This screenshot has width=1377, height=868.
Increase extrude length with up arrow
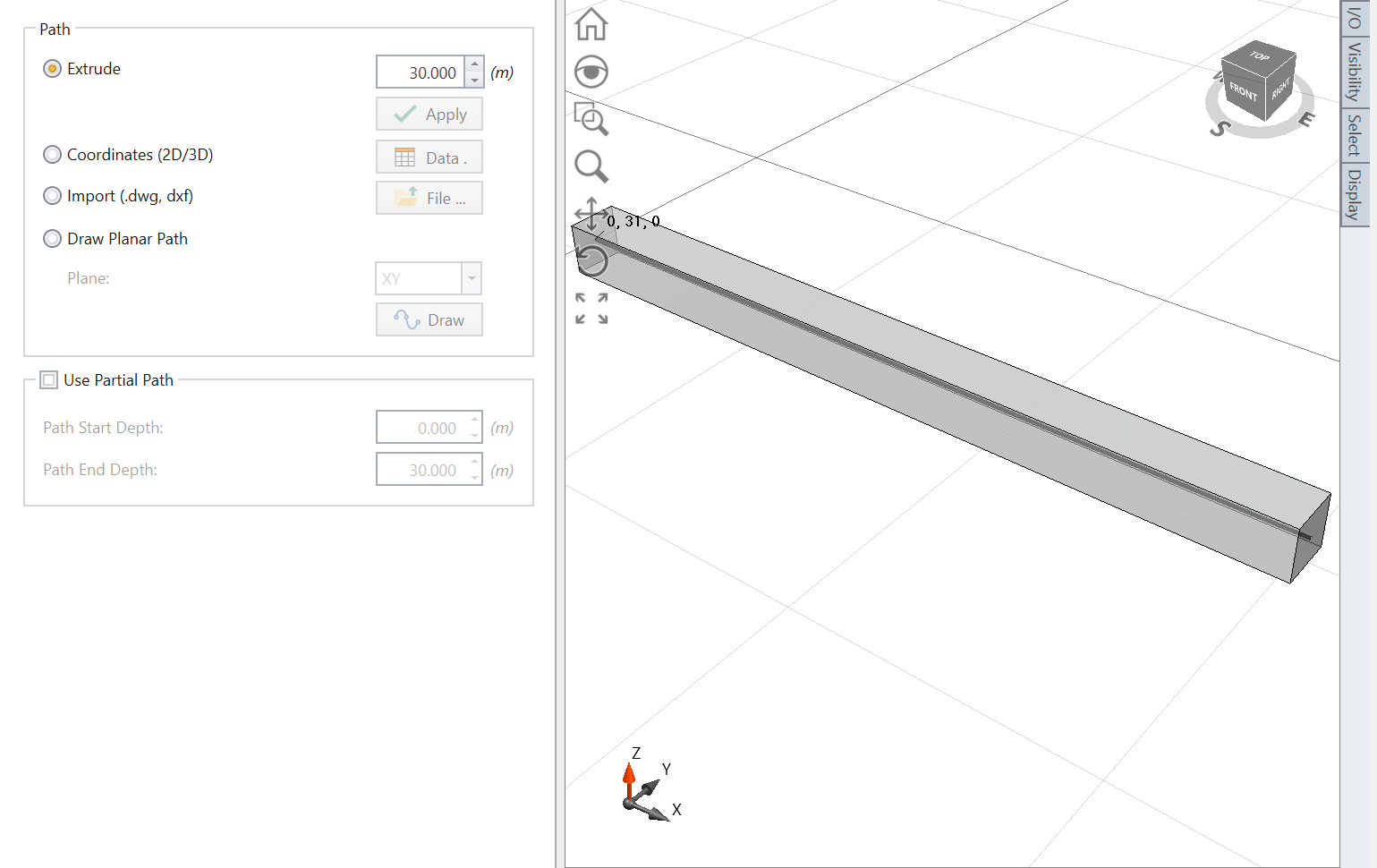point(475,64)
